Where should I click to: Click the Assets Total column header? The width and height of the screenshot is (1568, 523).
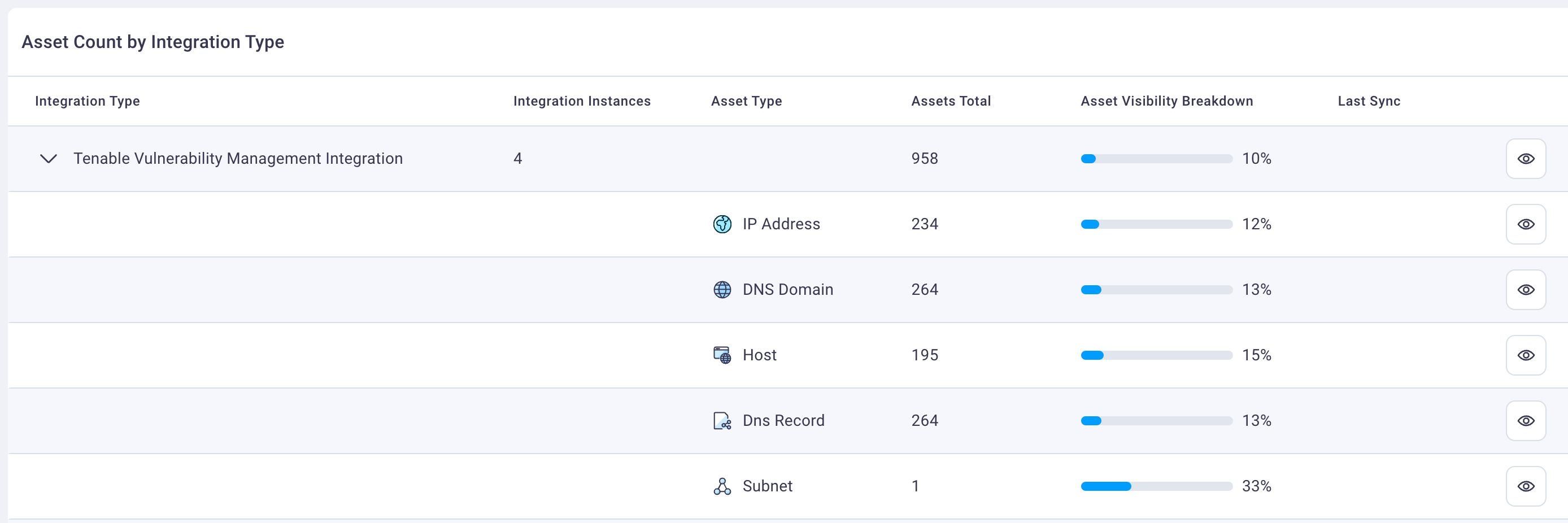coord(951,101)
